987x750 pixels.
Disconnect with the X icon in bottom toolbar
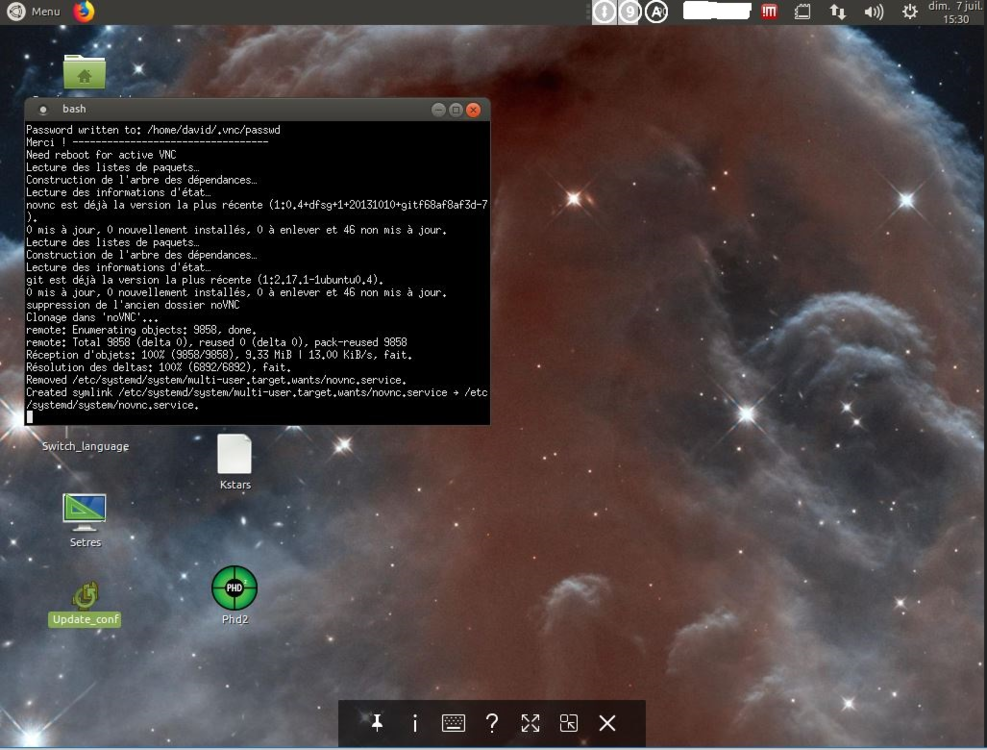click(607, 723)
